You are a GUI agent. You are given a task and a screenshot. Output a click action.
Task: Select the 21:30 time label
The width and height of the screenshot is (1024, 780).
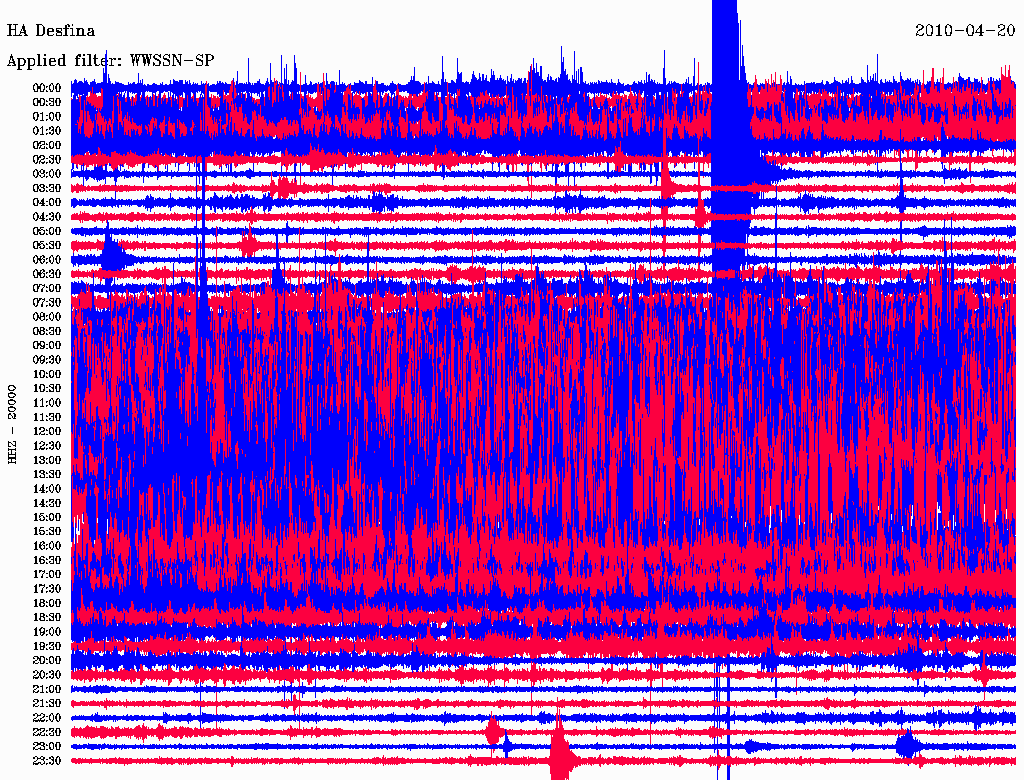[46, 704]
